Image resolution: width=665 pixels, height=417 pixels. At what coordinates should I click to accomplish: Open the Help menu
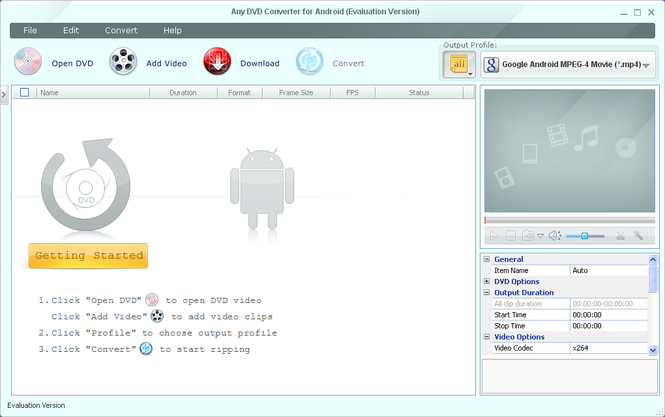tap(172, 31)
